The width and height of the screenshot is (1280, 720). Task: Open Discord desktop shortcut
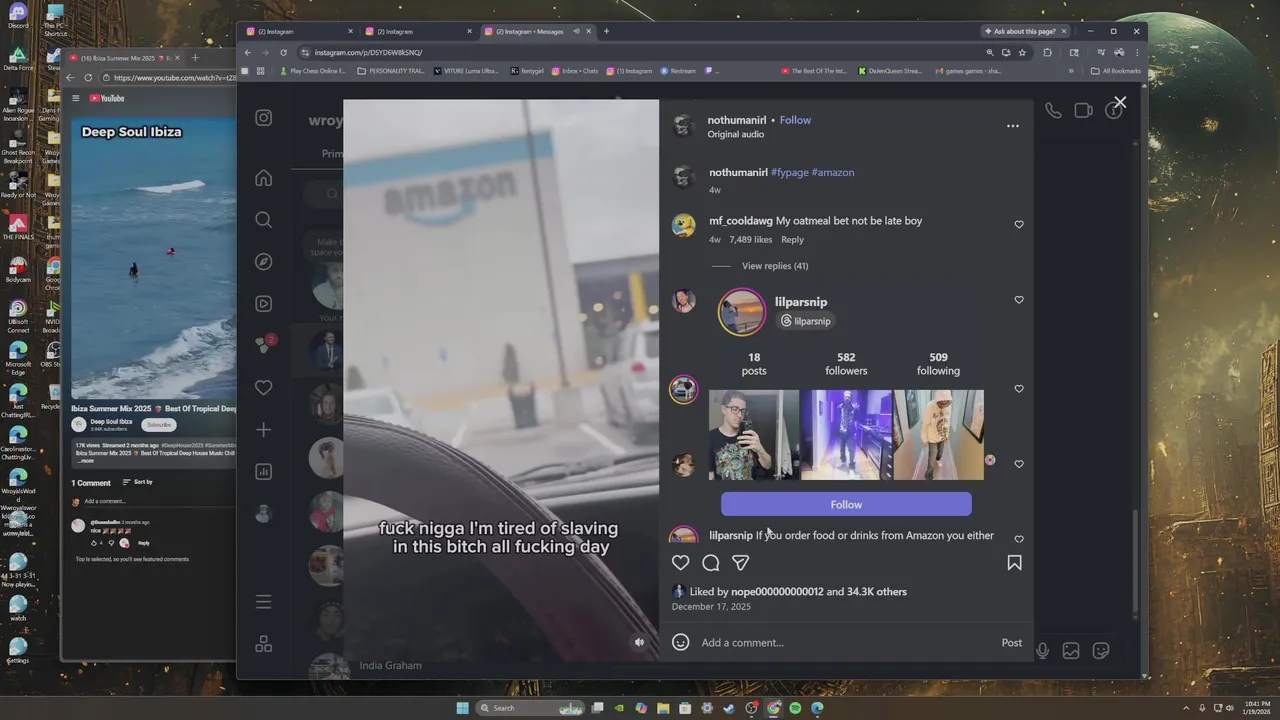(17, 16)
